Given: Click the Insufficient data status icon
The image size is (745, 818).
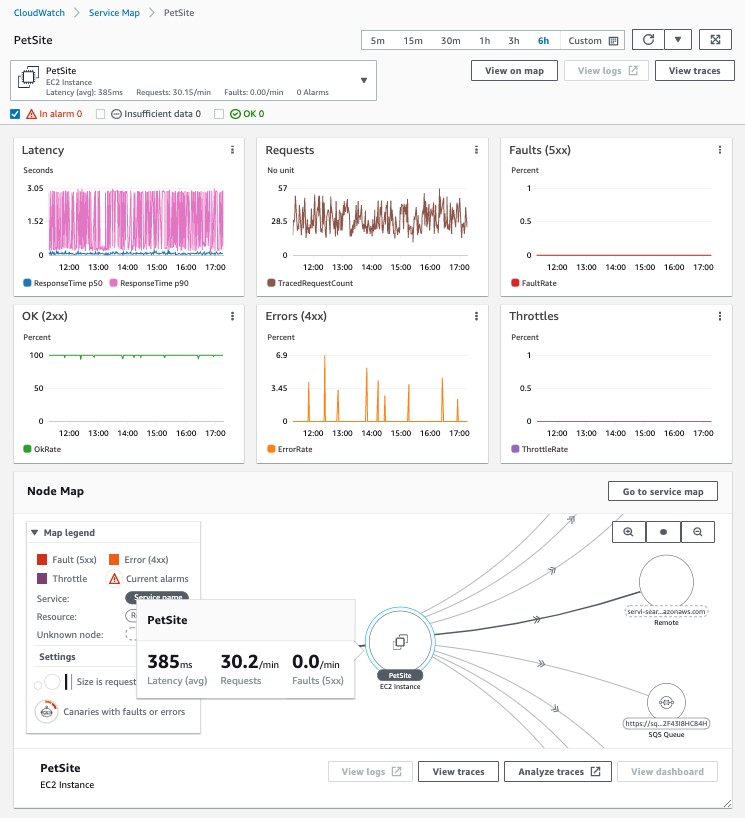Looking at the screenshot, I should click(x=116, y=114).
